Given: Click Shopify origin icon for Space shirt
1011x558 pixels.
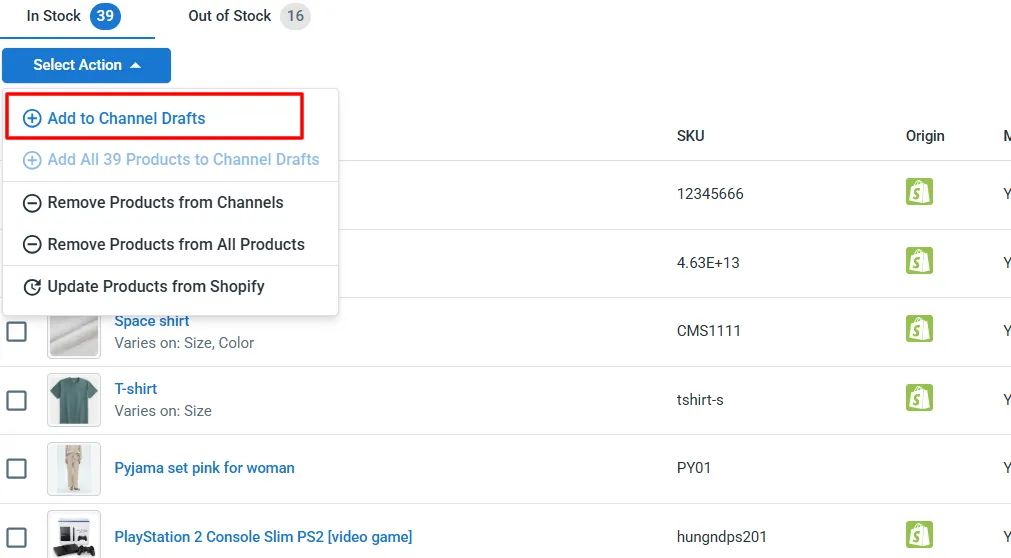Looking at the screenshot, I should pos(919,329).
